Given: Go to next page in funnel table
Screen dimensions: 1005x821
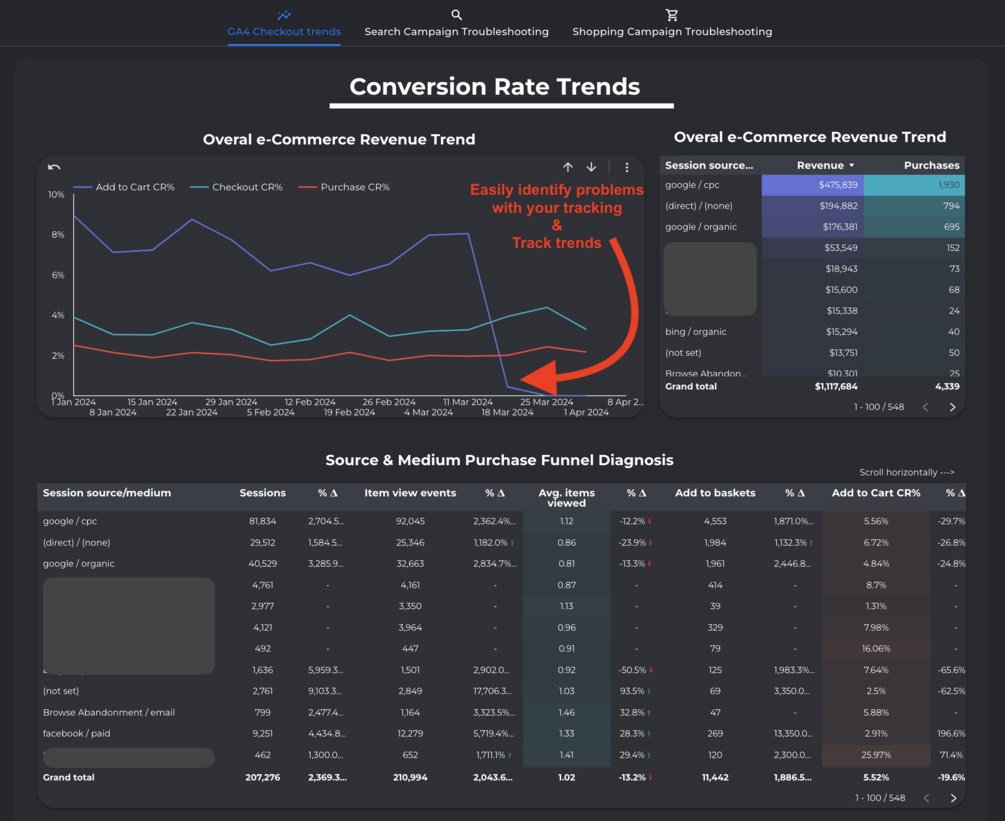Looking at the screenshot, I should (953, 798).
